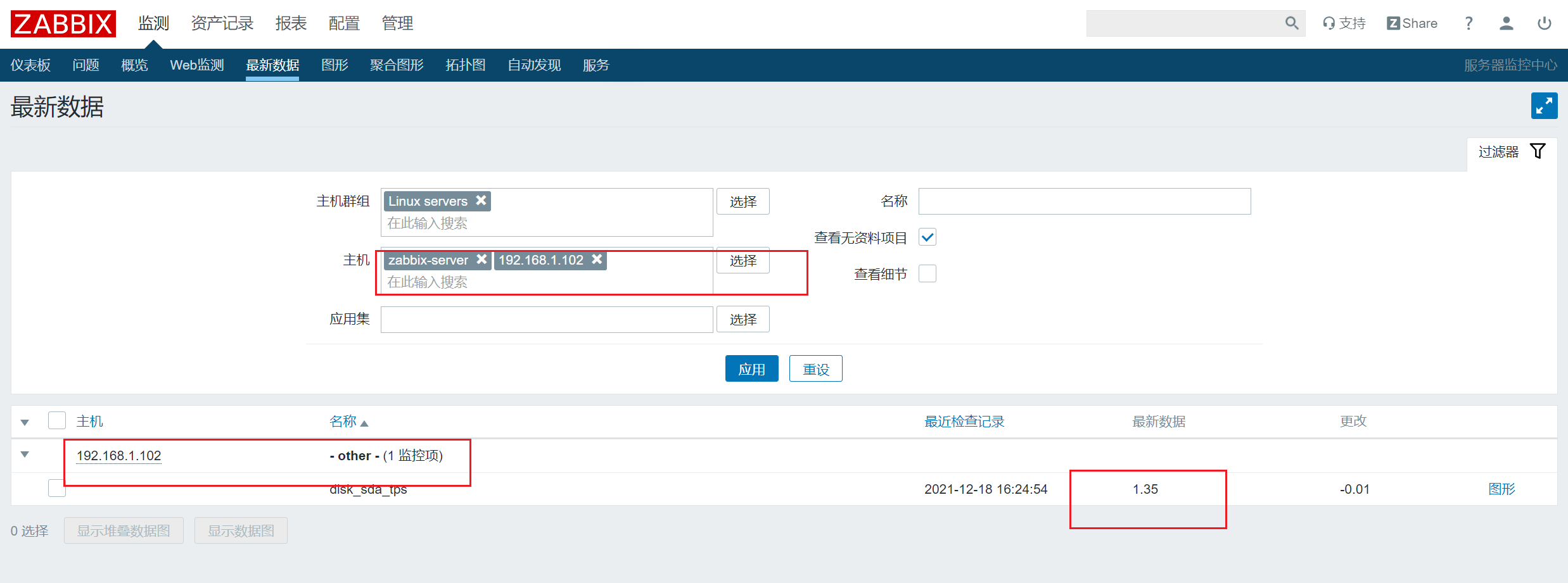Click host group search input
The image size is (1568, 583).
tap(547, 223)
